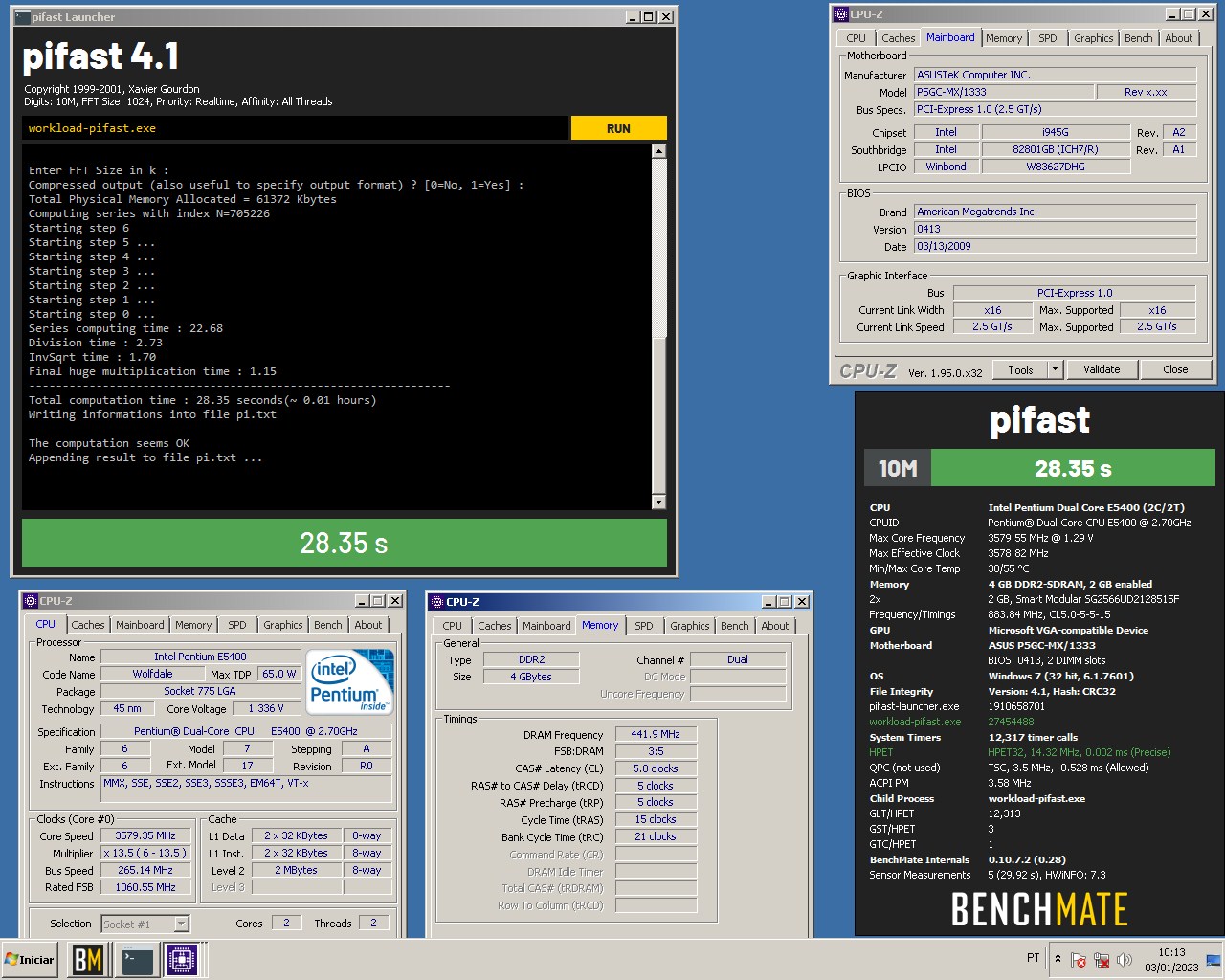1225x980 pixels.
Task: Switch to Mainboard tab in CPU-Z processor window
Action: [140, 625]
